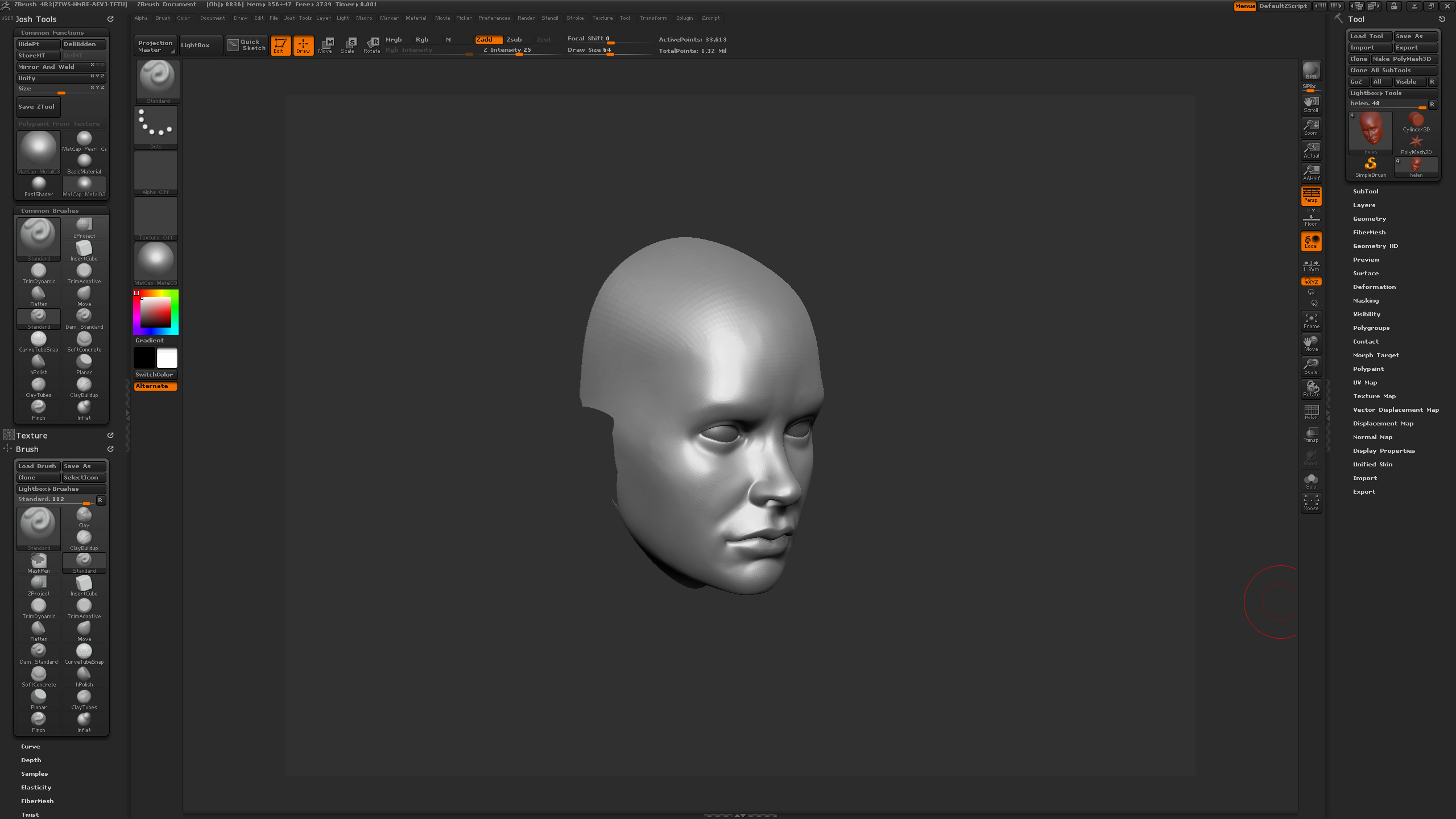Adjust the Draw Size slider
The height and width of the screenshot is (819, 1456).
pos(609,50)
